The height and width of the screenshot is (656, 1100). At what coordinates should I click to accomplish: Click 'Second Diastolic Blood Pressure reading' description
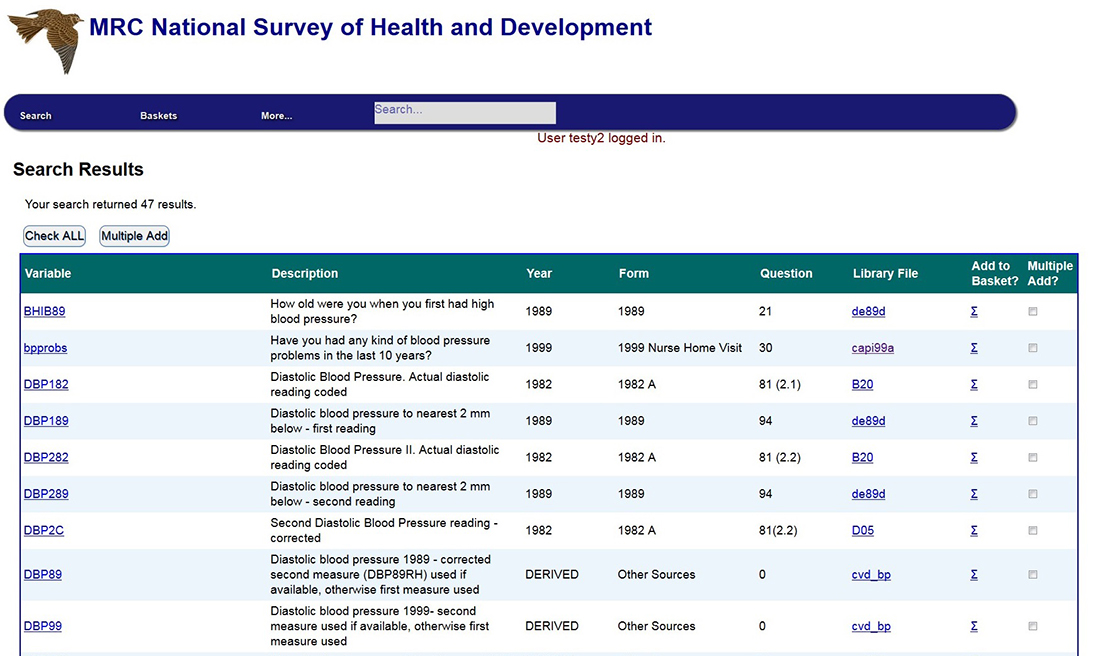click(384, 530)
